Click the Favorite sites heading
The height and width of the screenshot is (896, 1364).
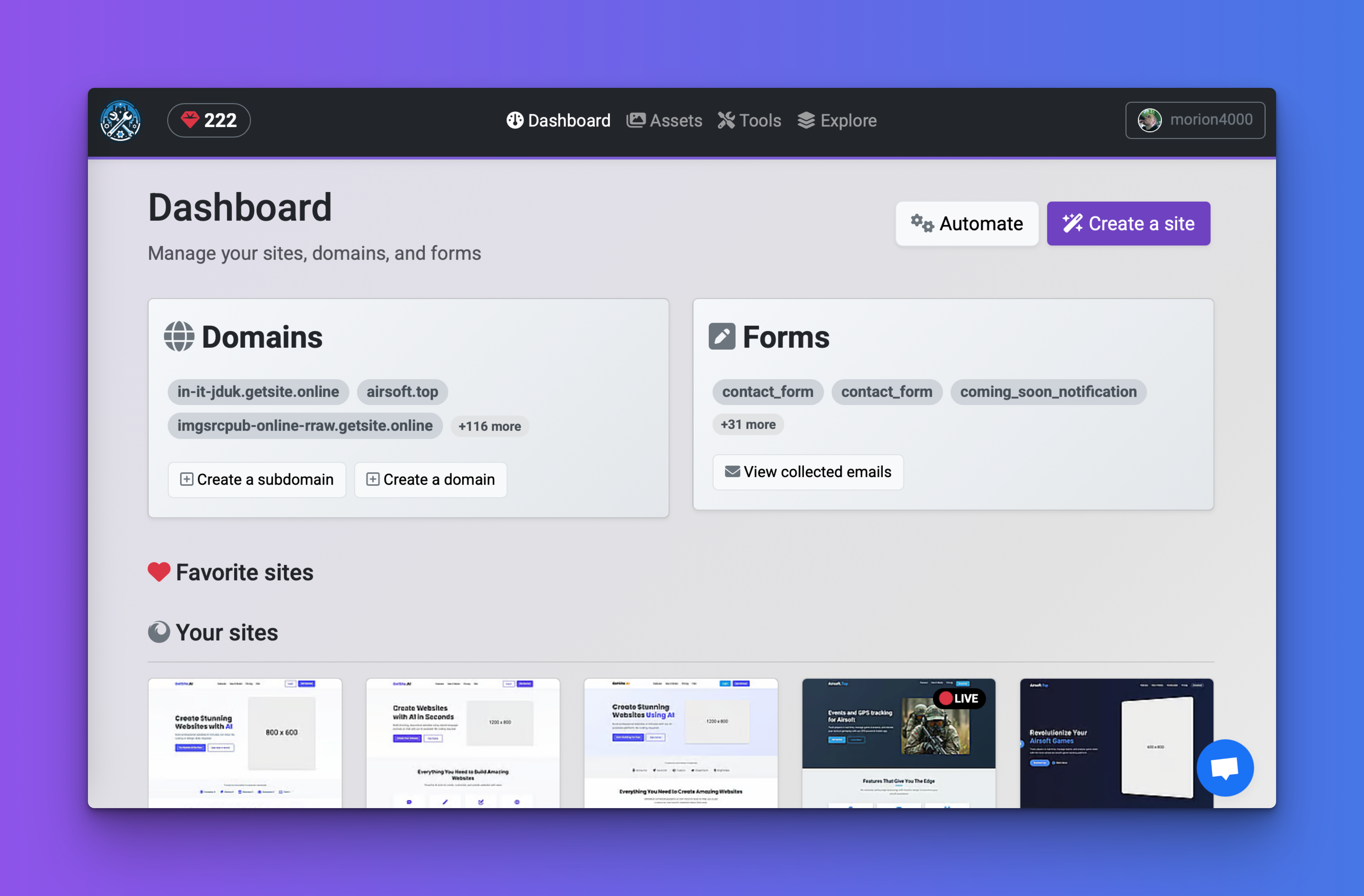coord(245,572)
